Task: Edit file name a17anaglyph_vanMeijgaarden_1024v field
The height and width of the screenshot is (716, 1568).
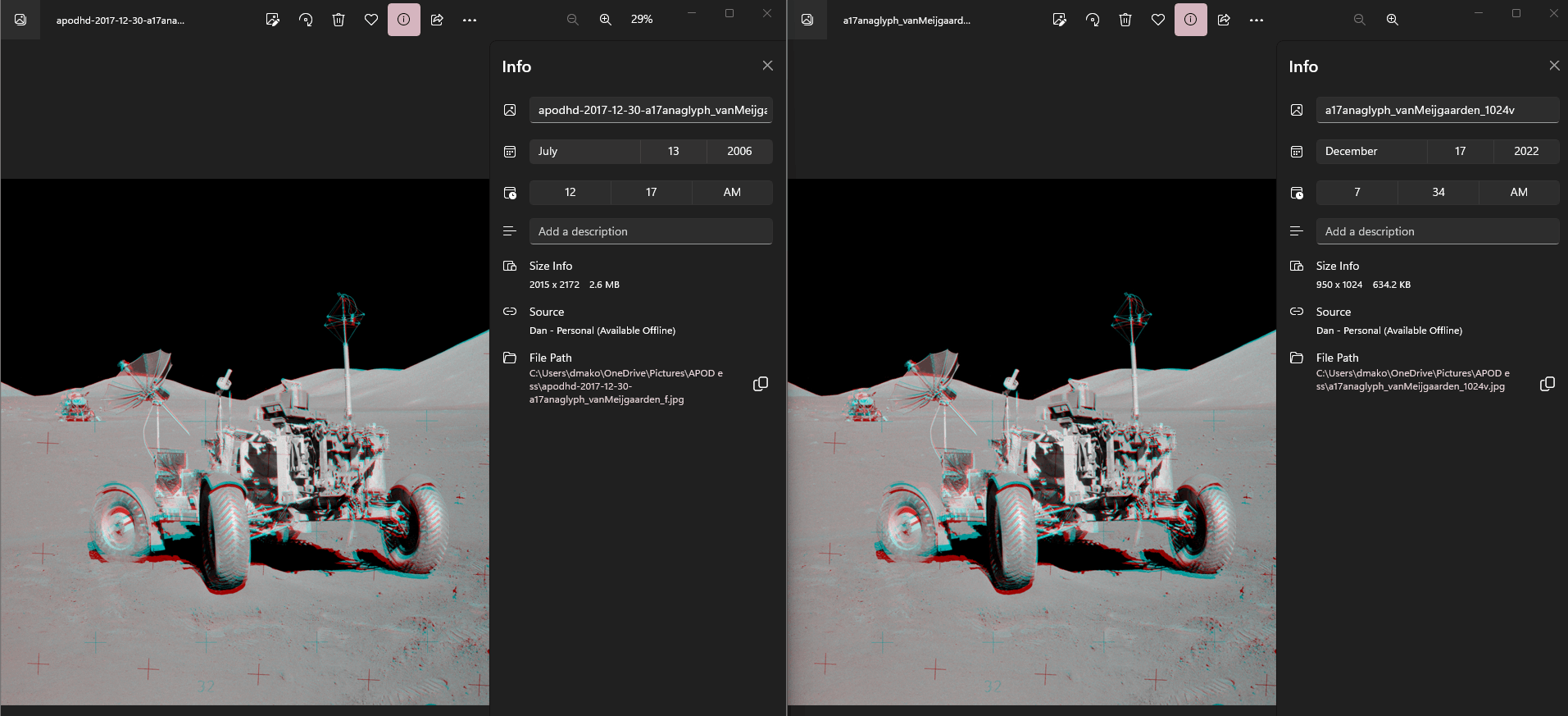Action: click(x=1438, y=110)
